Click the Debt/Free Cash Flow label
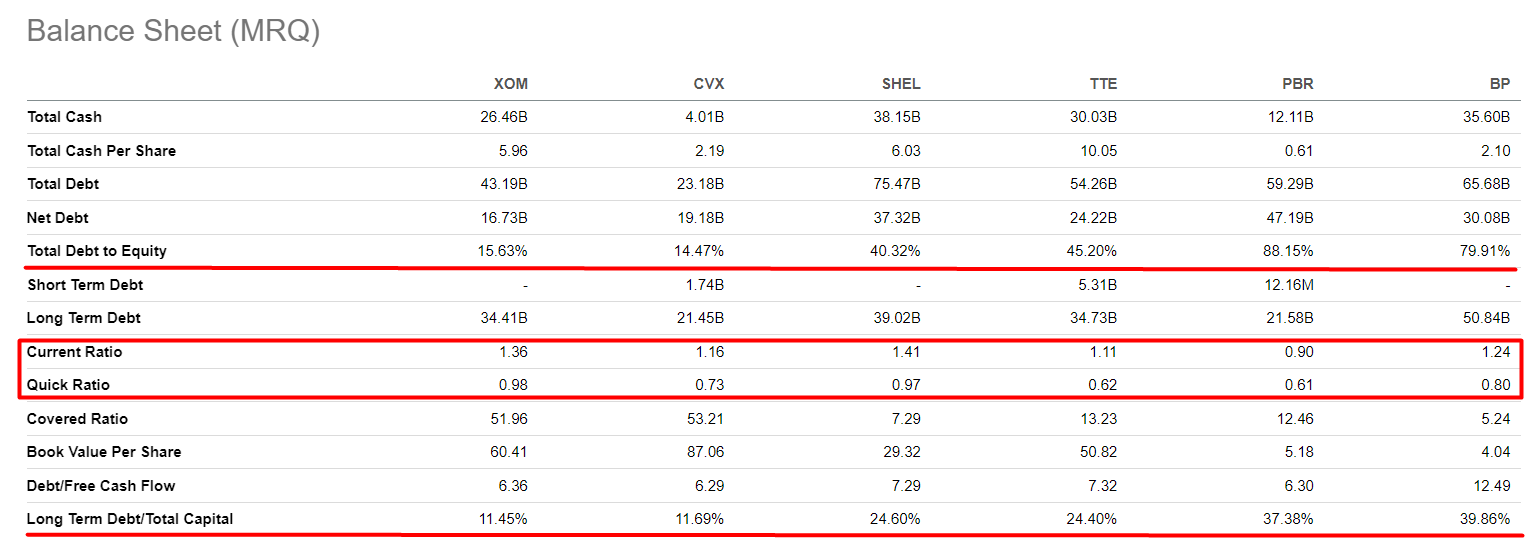Screen dimensions: 1536x552 tap(101, 486)
